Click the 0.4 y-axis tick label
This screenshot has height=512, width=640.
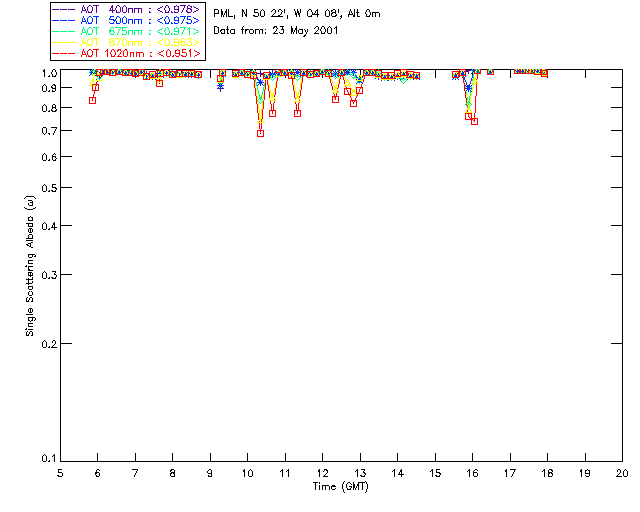pos(49,226)
